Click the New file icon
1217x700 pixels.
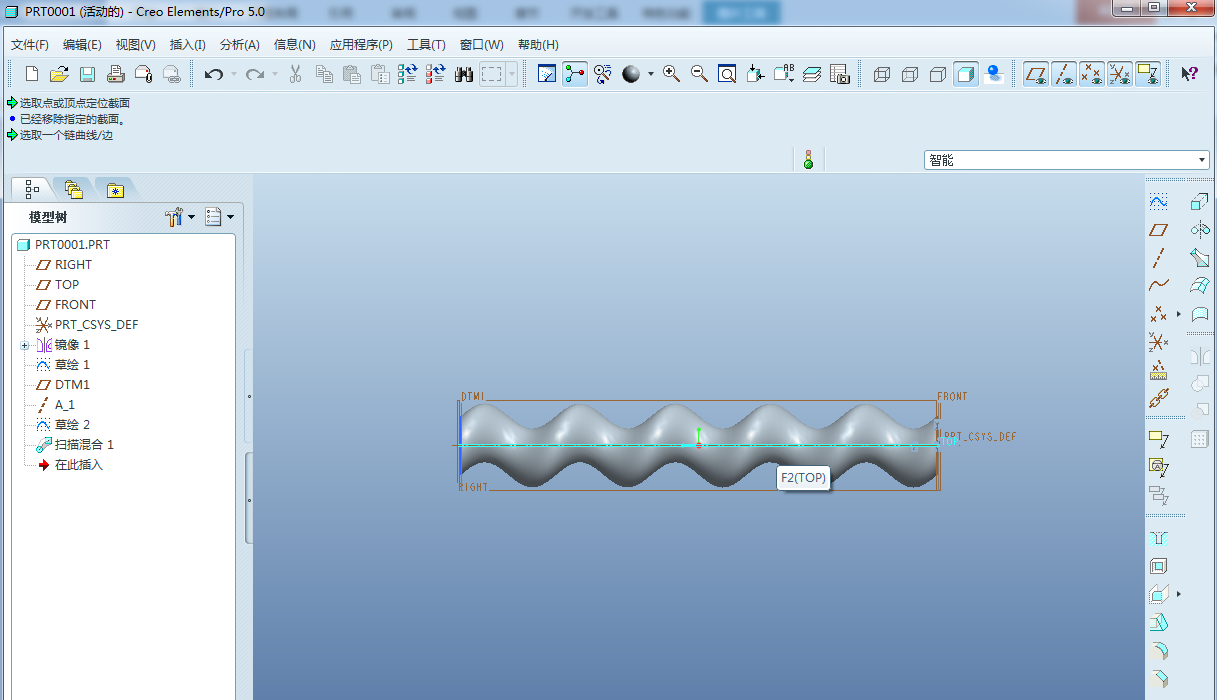32,74
